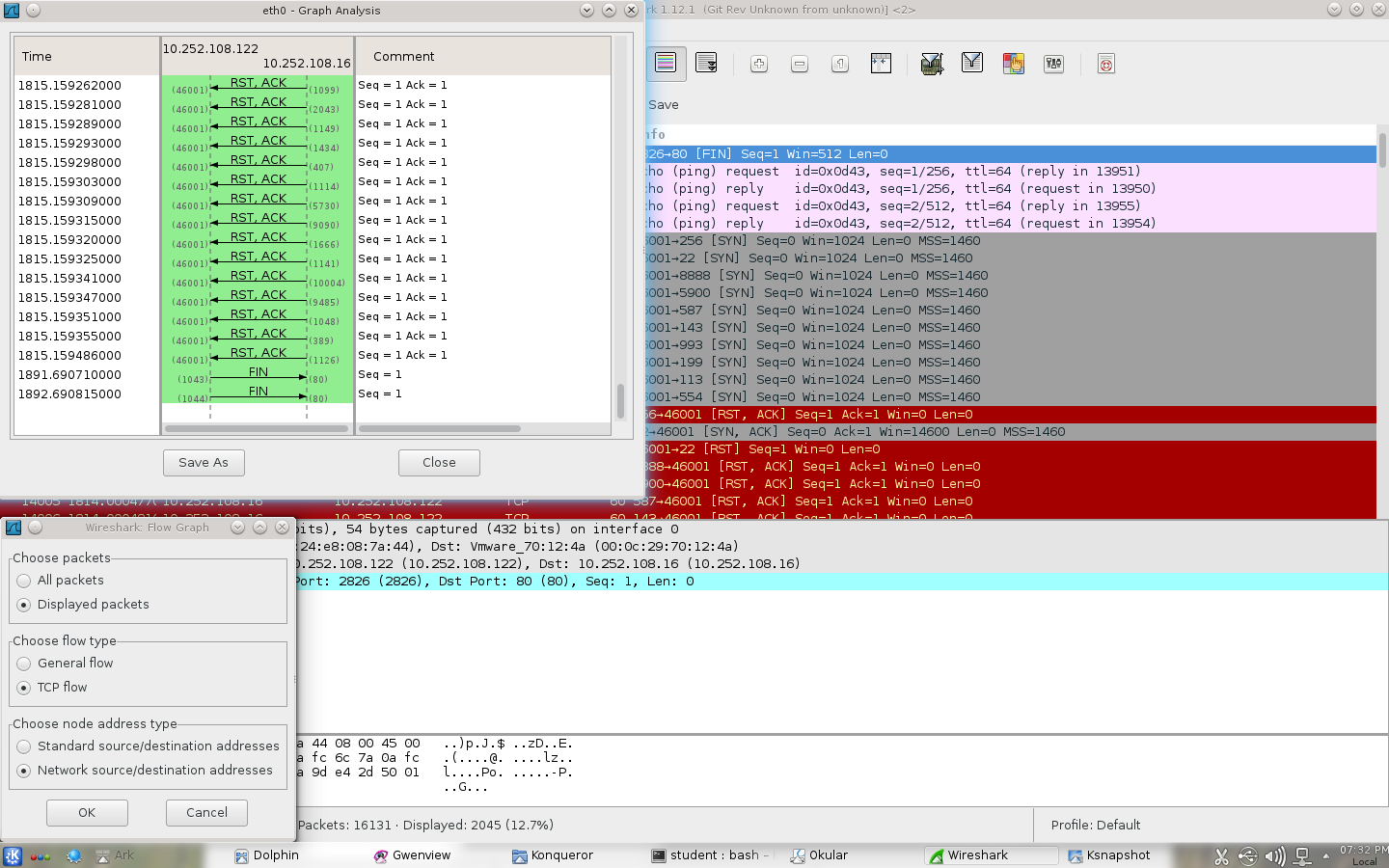The image size is (1389, 868).
Task: Reset packet list to normal size
Action: click(839, 64)
